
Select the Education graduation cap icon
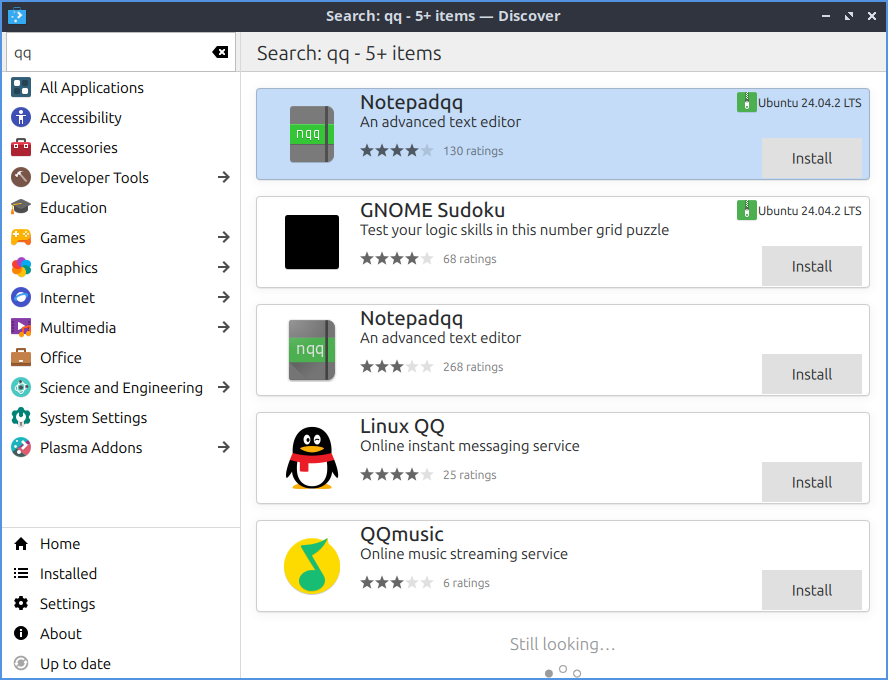21,208
